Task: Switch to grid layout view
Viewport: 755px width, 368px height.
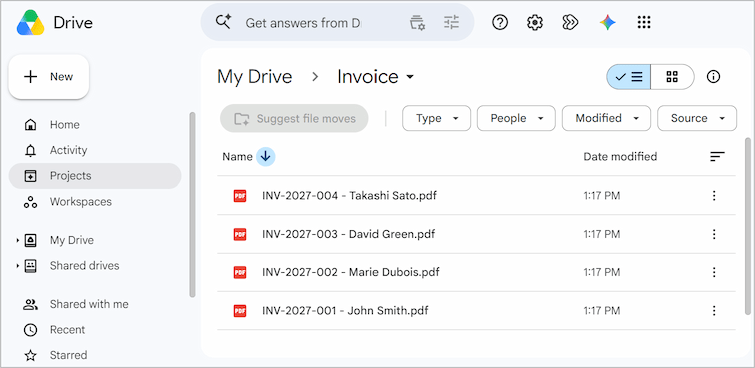Action: tap(672, 77)
